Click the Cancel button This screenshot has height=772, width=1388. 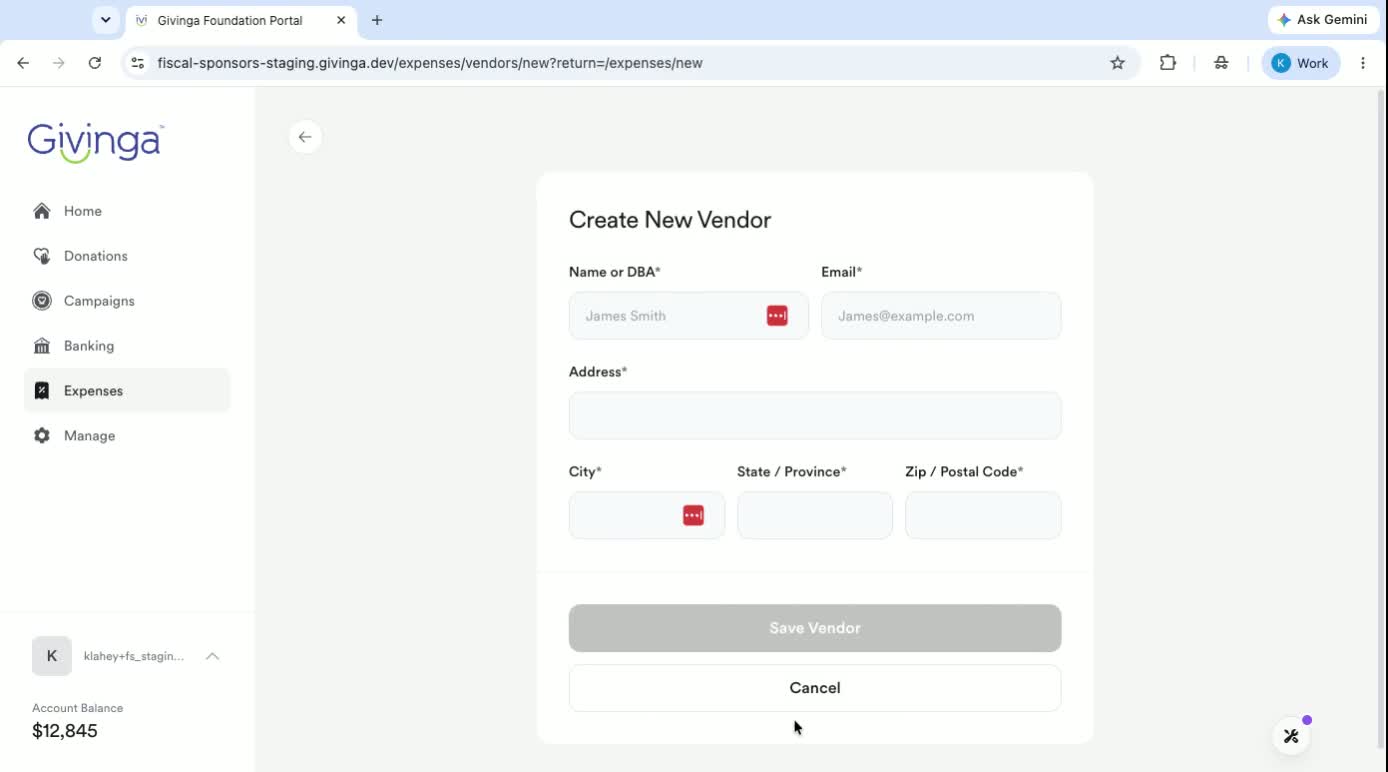click(x=815, y=688)
